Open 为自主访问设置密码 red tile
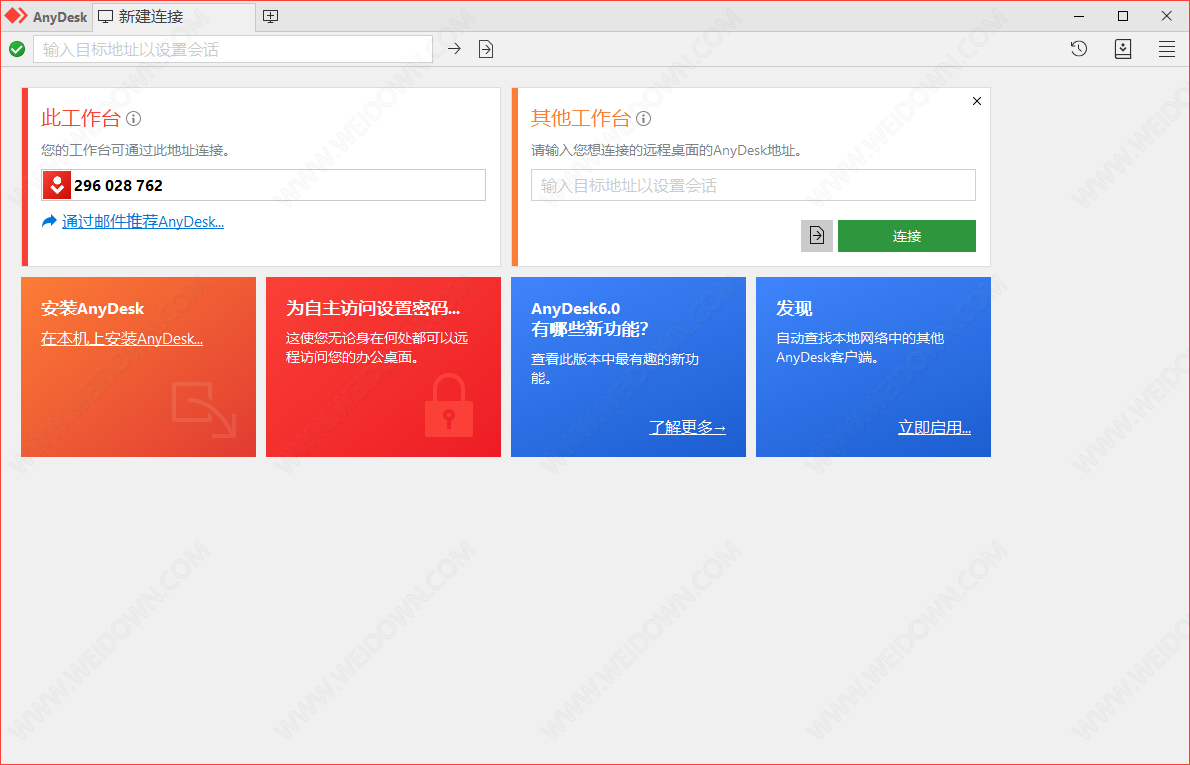The width and height of the screenshot is (1190, 765). coord(383,367)
